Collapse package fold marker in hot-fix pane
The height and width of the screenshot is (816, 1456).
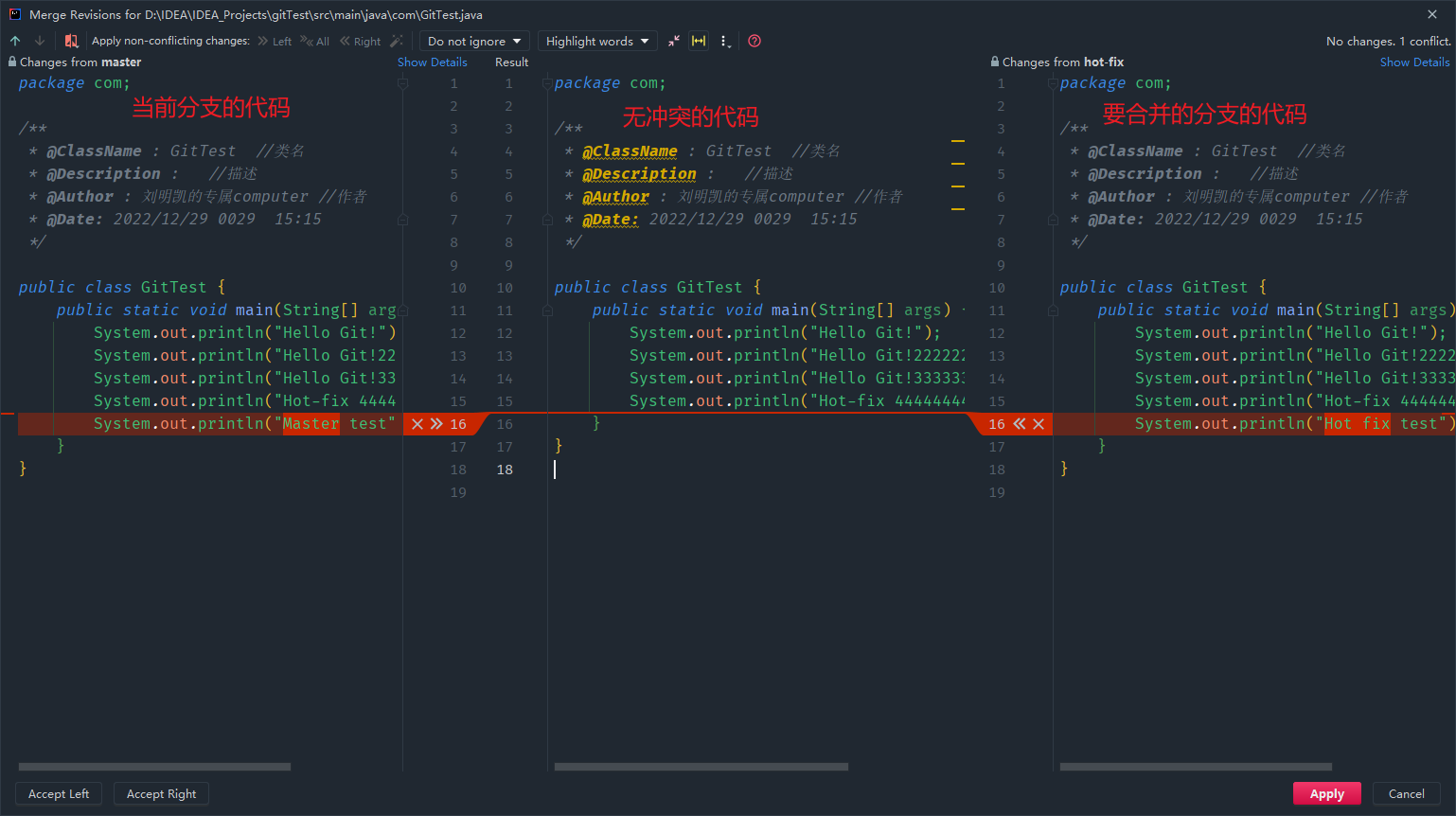pos(1053,83)
